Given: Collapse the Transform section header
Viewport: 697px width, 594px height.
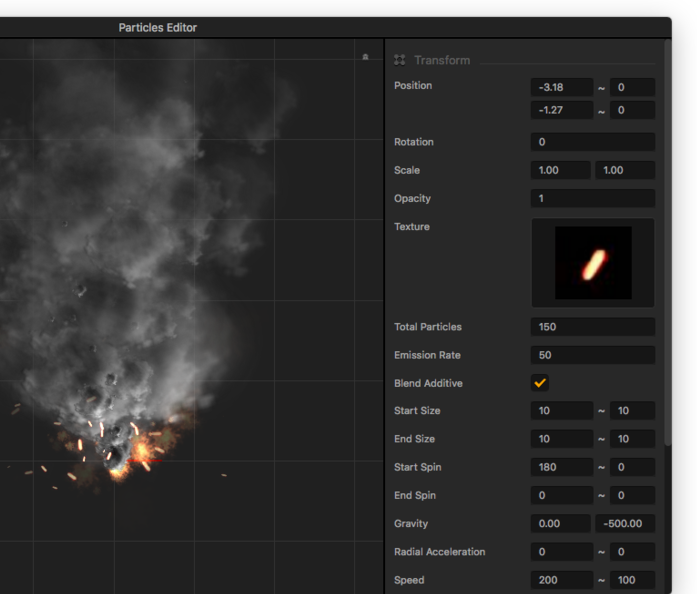Looking at the screenshot, I should click(442, 60).
